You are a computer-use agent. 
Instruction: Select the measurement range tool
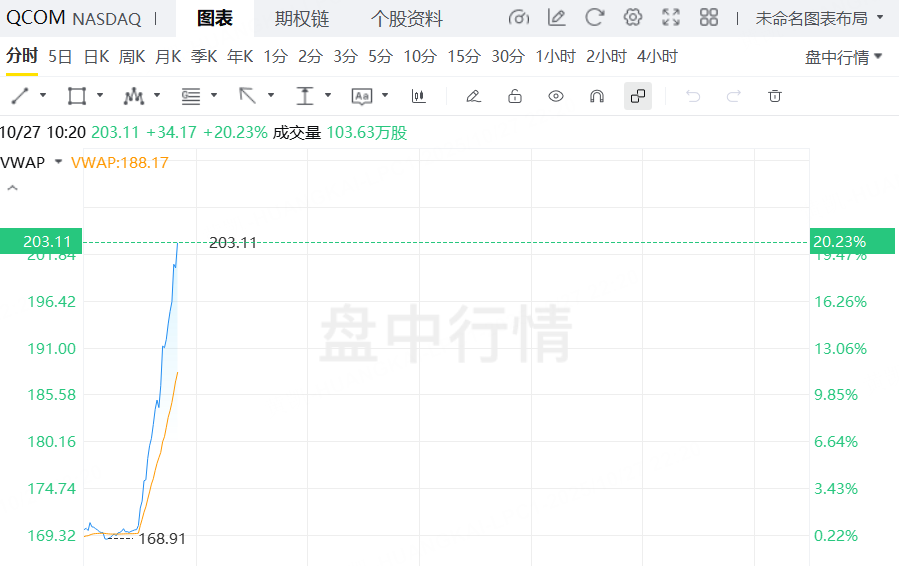point(305,96)
